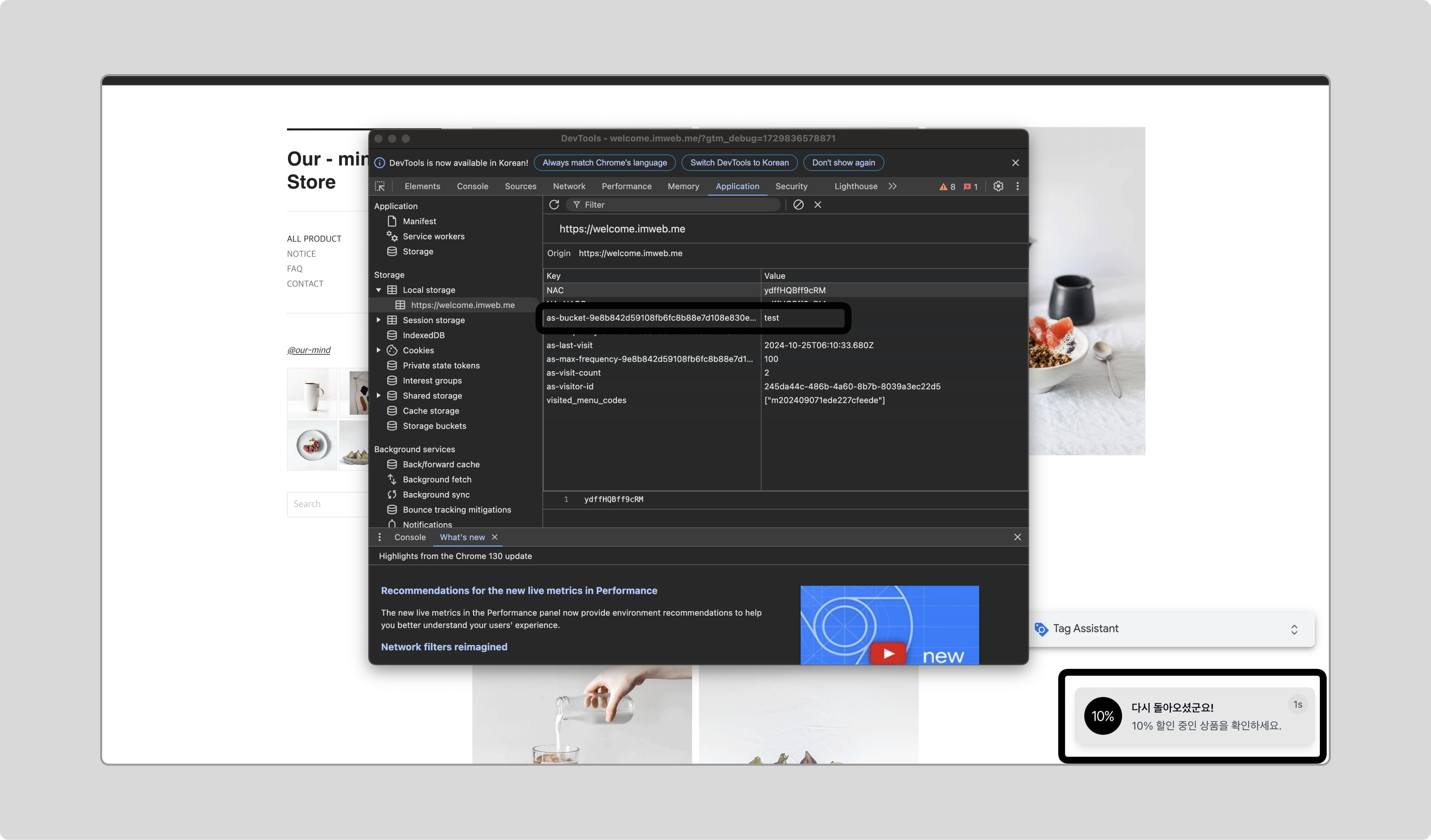Open IndexedDB in the Storage section

(423, 336)
